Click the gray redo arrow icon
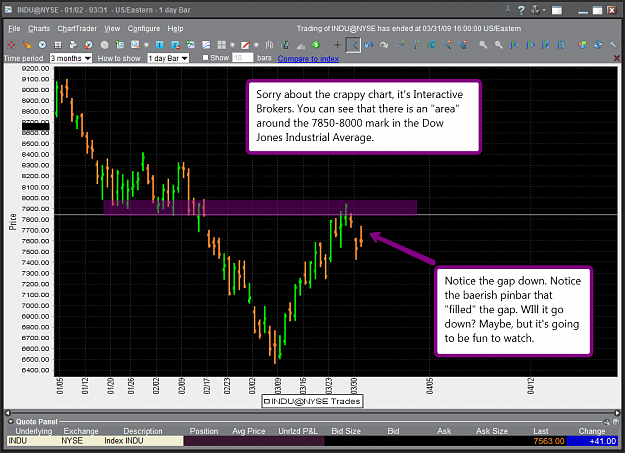 tap(384, 45)
